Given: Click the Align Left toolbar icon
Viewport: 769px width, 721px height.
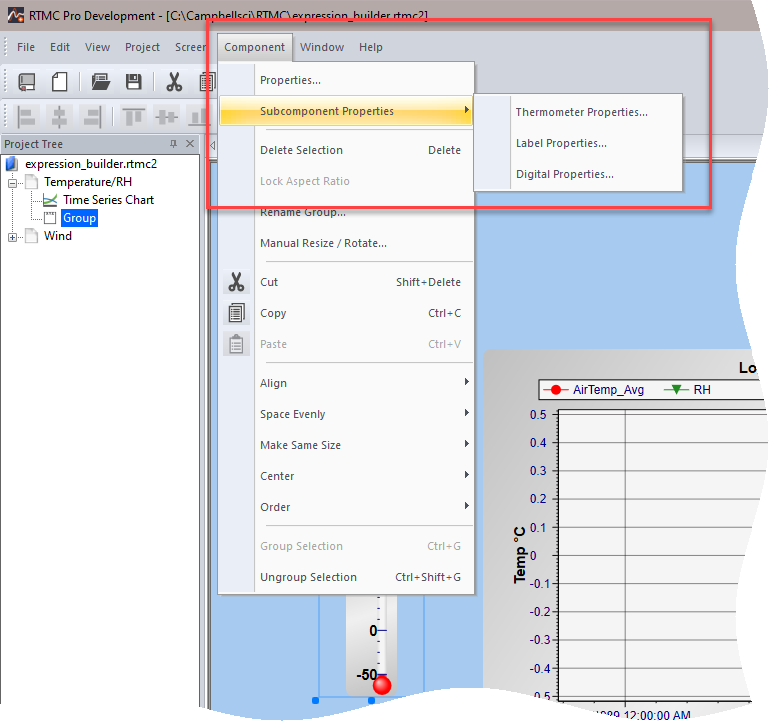Looking at the screenshot, I should [26, 117].
